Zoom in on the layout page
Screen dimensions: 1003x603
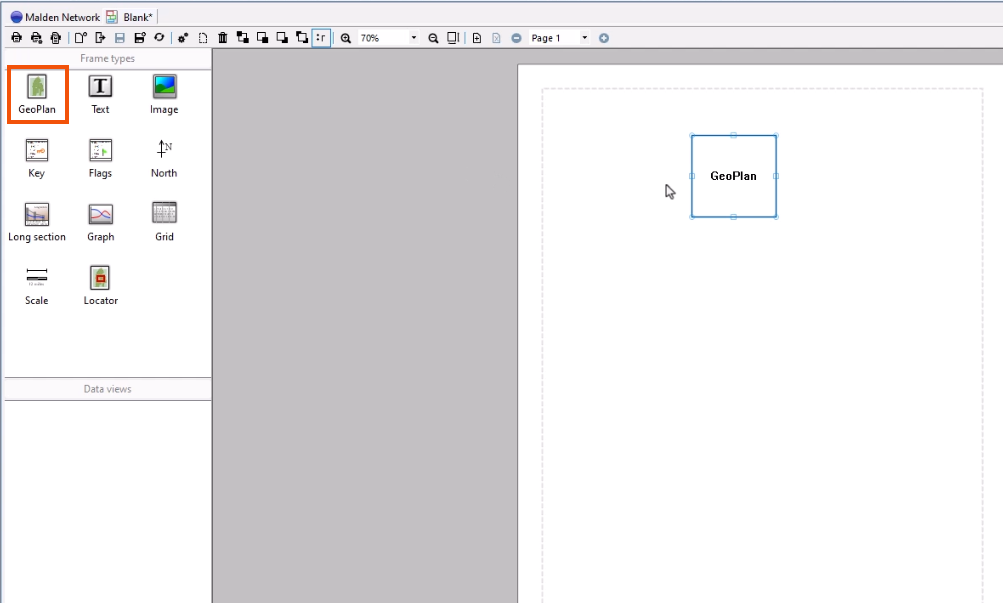click(345, 37)
